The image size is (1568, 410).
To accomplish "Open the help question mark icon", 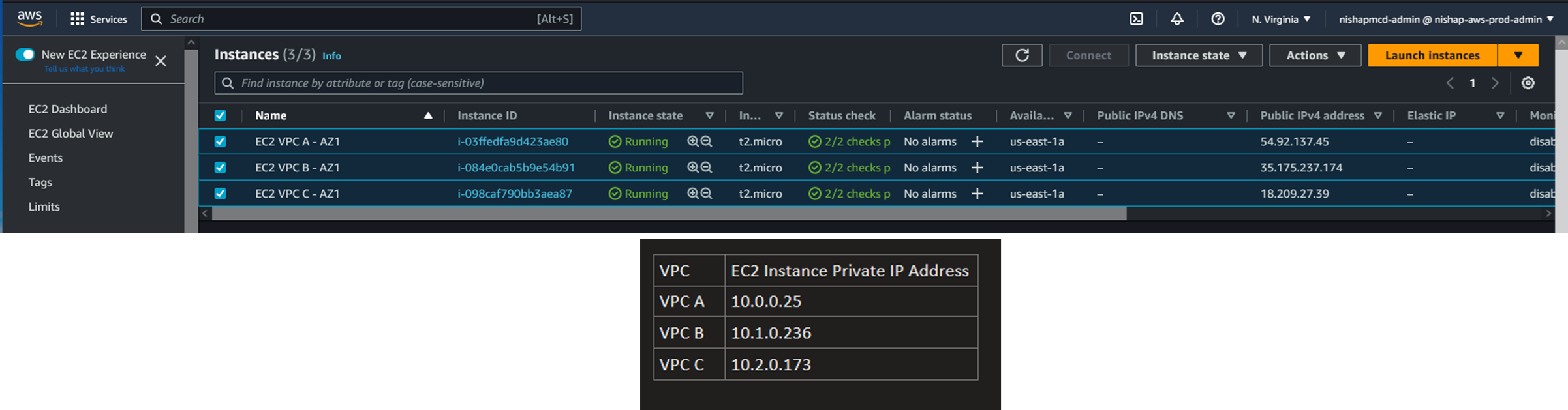I will tap(1217, 19).
